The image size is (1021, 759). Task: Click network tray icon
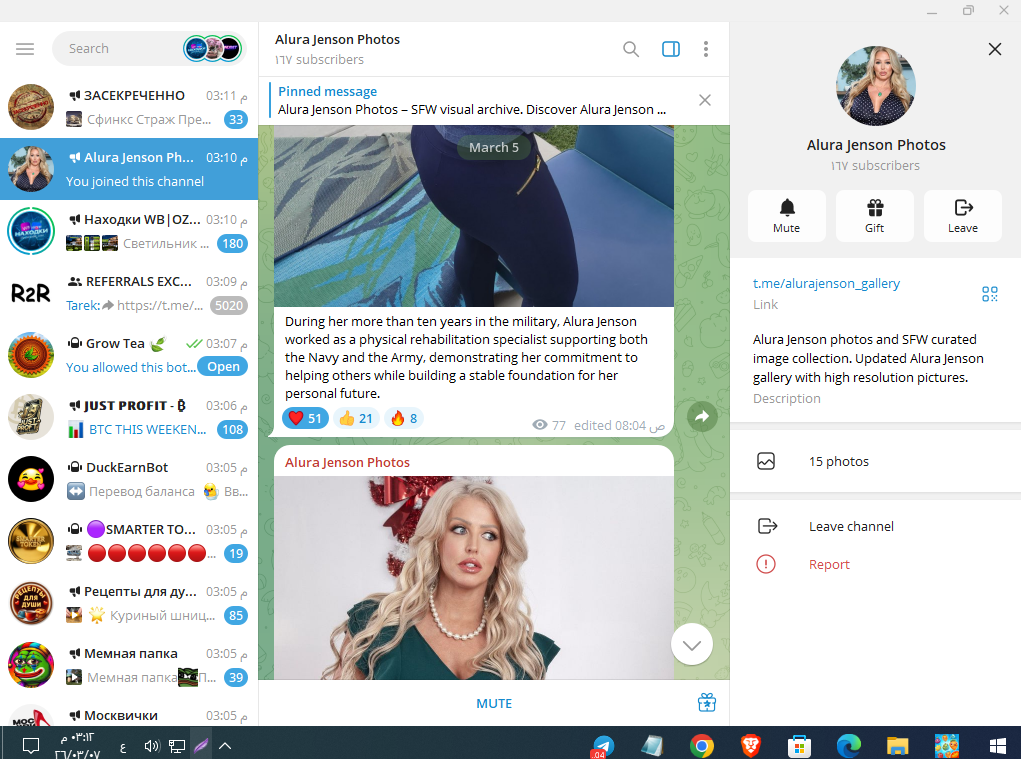pyautogui.click(x=176, y=746)
